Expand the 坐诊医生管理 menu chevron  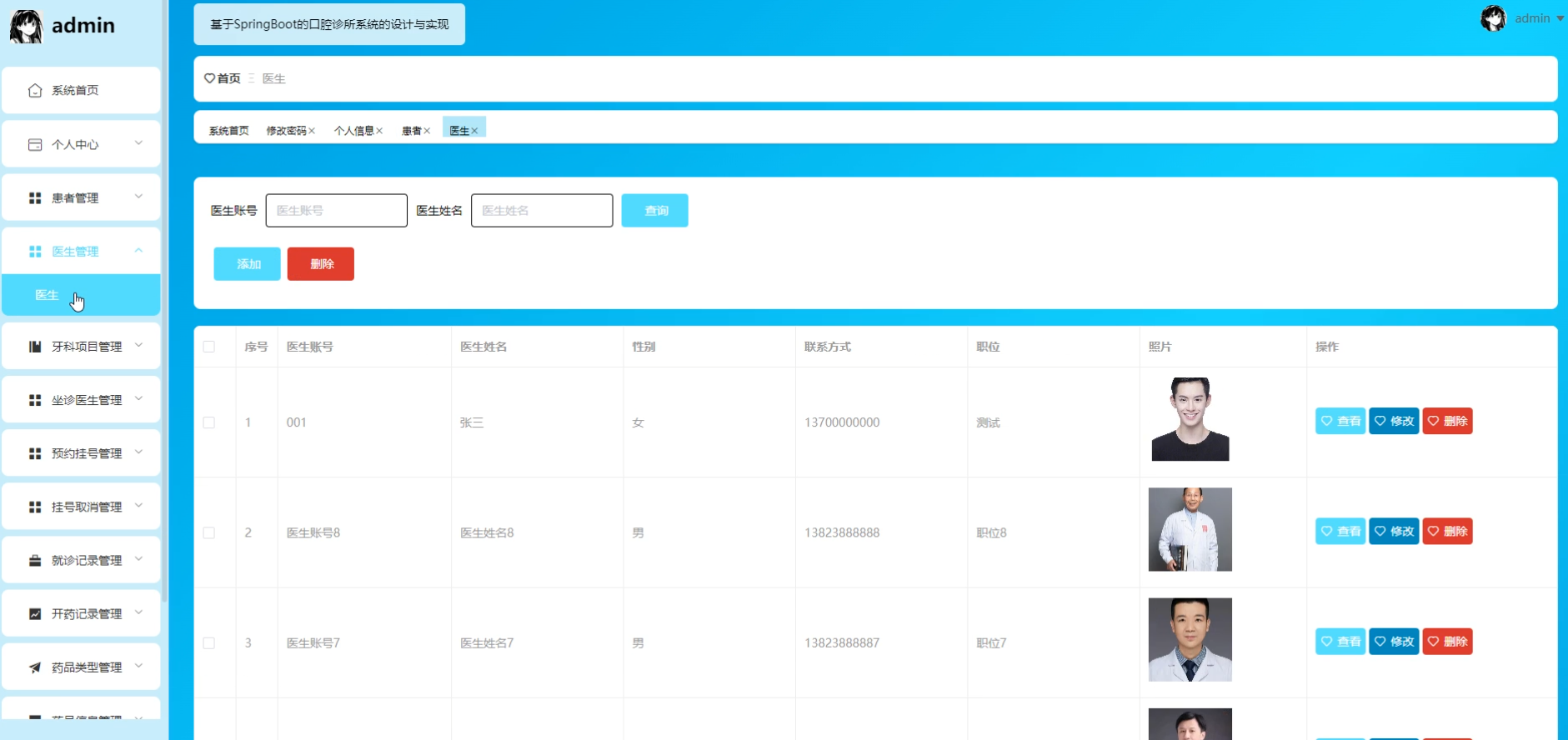tap(138, 398)
